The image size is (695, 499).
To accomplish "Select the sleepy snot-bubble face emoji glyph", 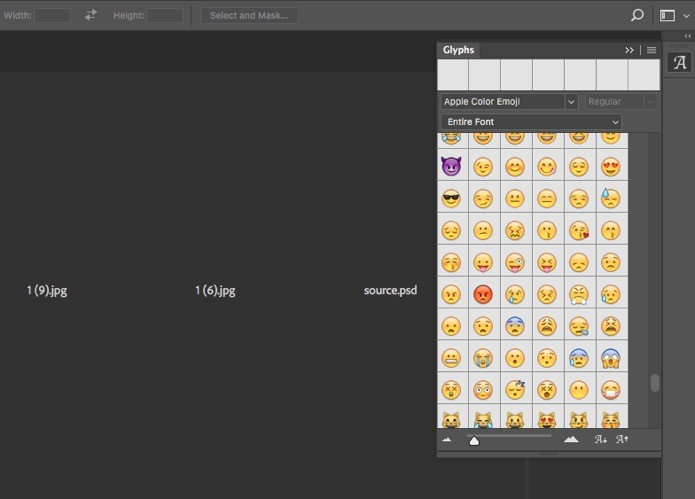I will coord(579,326).
